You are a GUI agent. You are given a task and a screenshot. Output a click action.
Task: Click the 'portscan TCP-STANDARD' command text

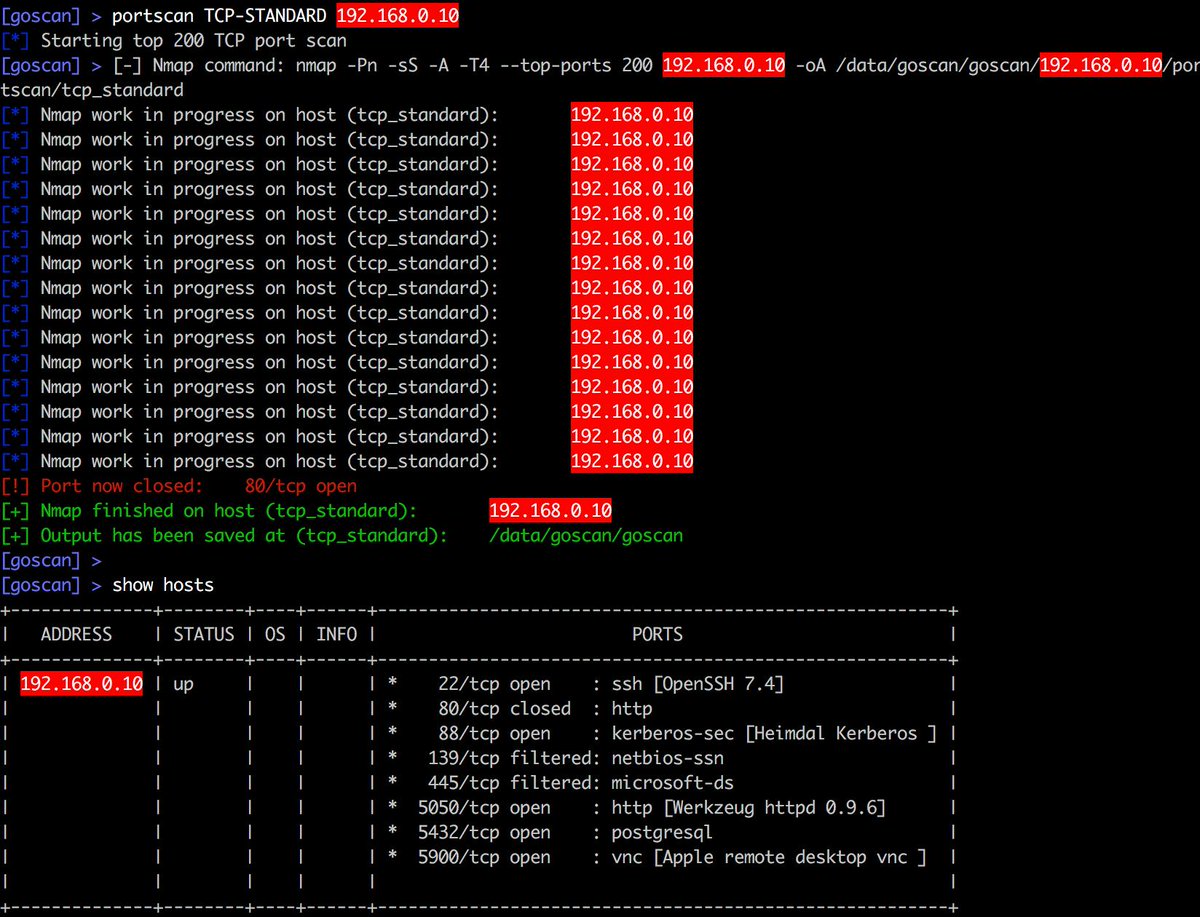coord(221,16)
